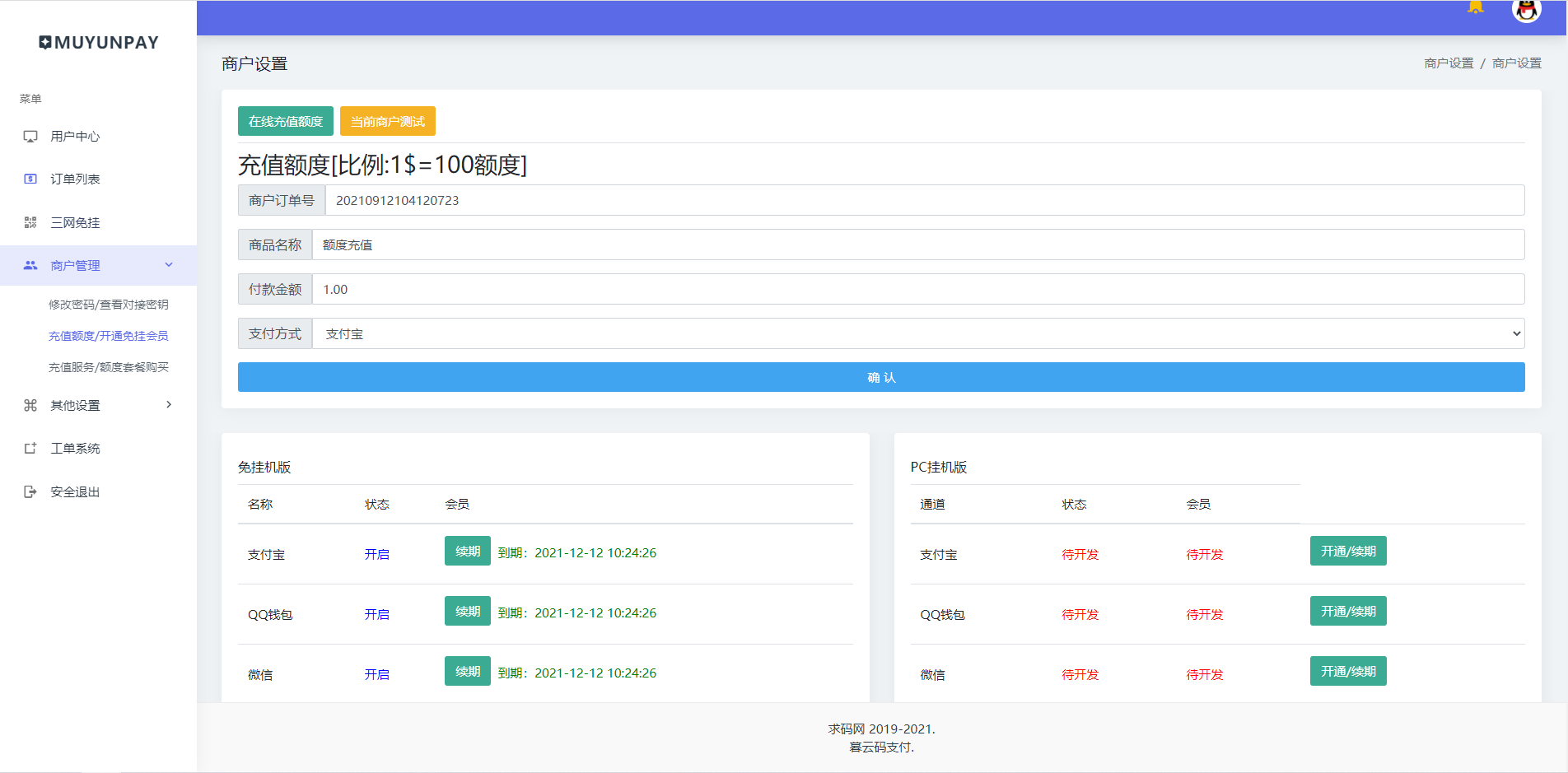The height and width of the screenshot is (773, 1568).
Task: Renew QQ钱包 with its 续期 button
Action: click(x=468, y=611)
